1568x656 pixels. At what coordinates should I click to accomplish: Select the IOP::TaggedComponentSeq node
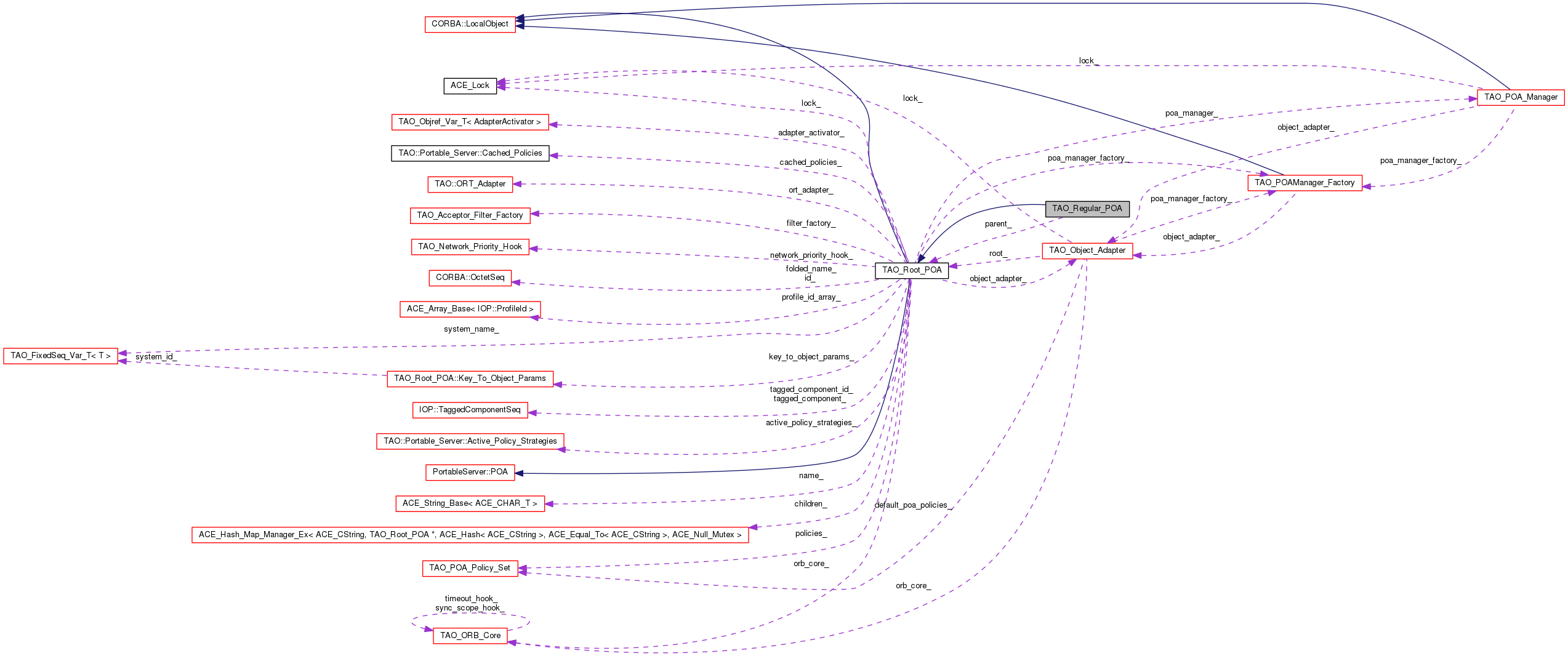pyautogui.click(x=470, y=410)
